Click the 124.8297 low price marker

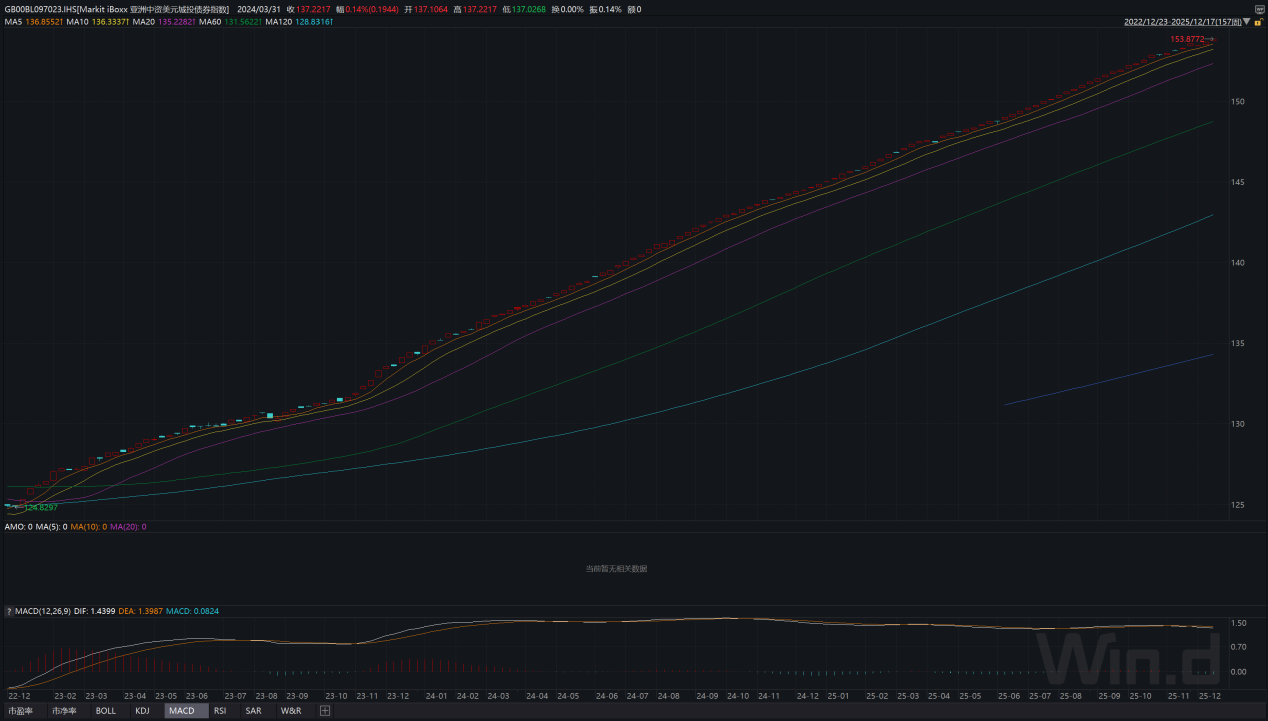pyautogui.click(x=41, y=507)
